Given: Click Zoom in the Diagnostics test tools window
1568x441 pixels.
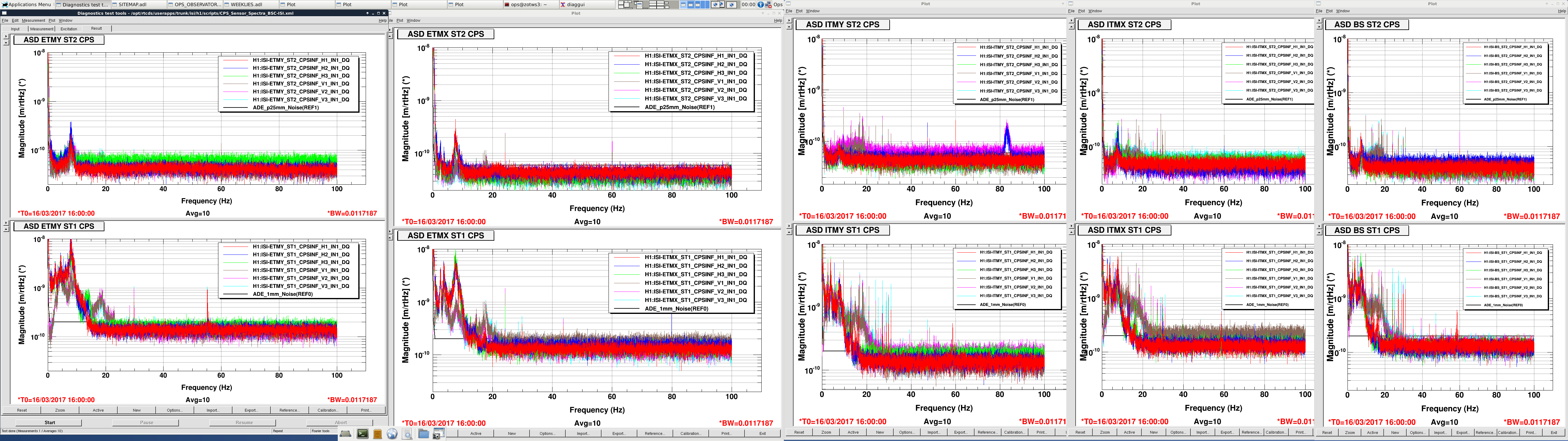Looking at the screenshot, I should coord(60,410).
